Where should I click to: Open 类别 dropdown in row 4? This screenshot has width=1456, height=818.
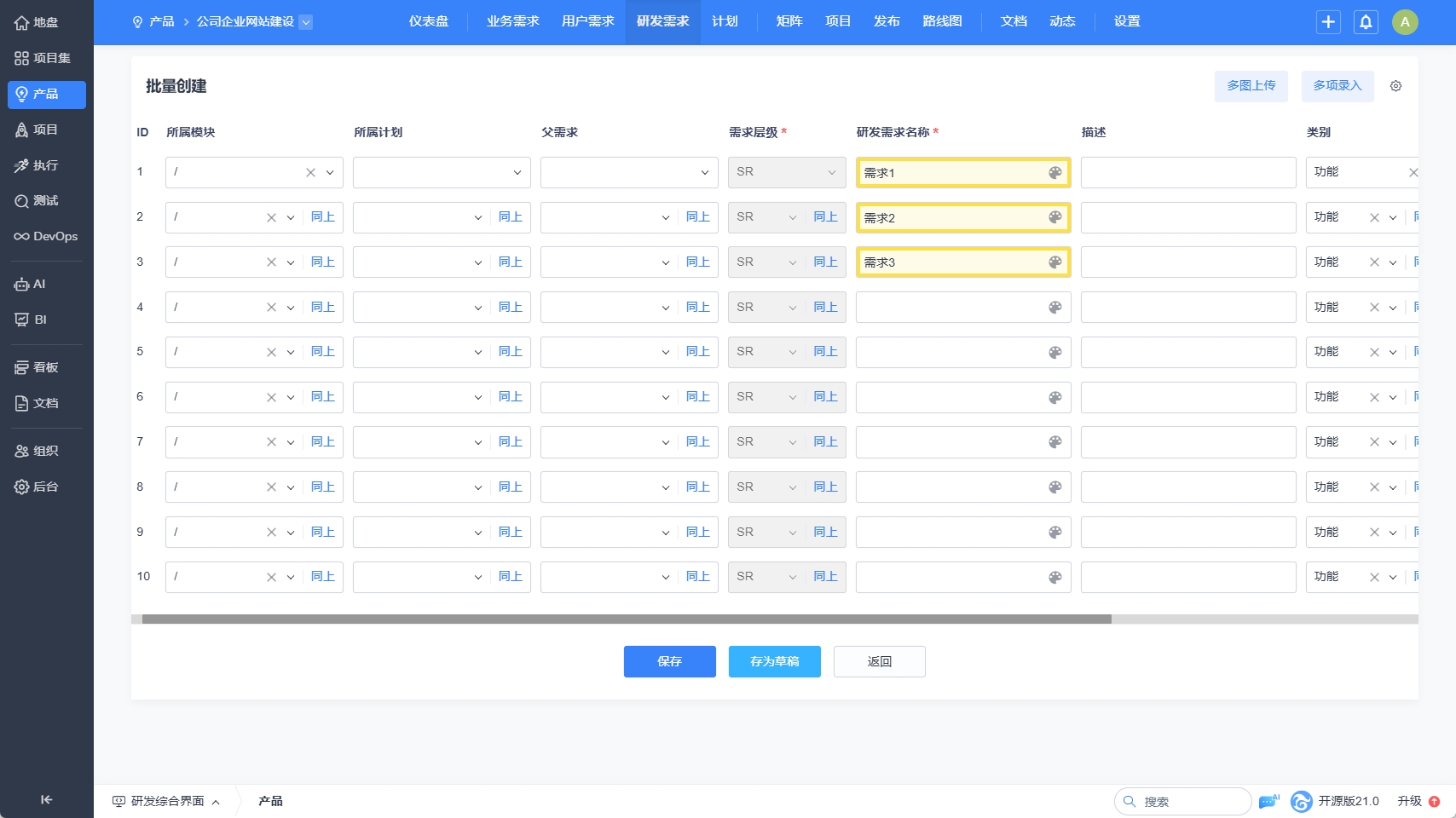[1392, 308]
